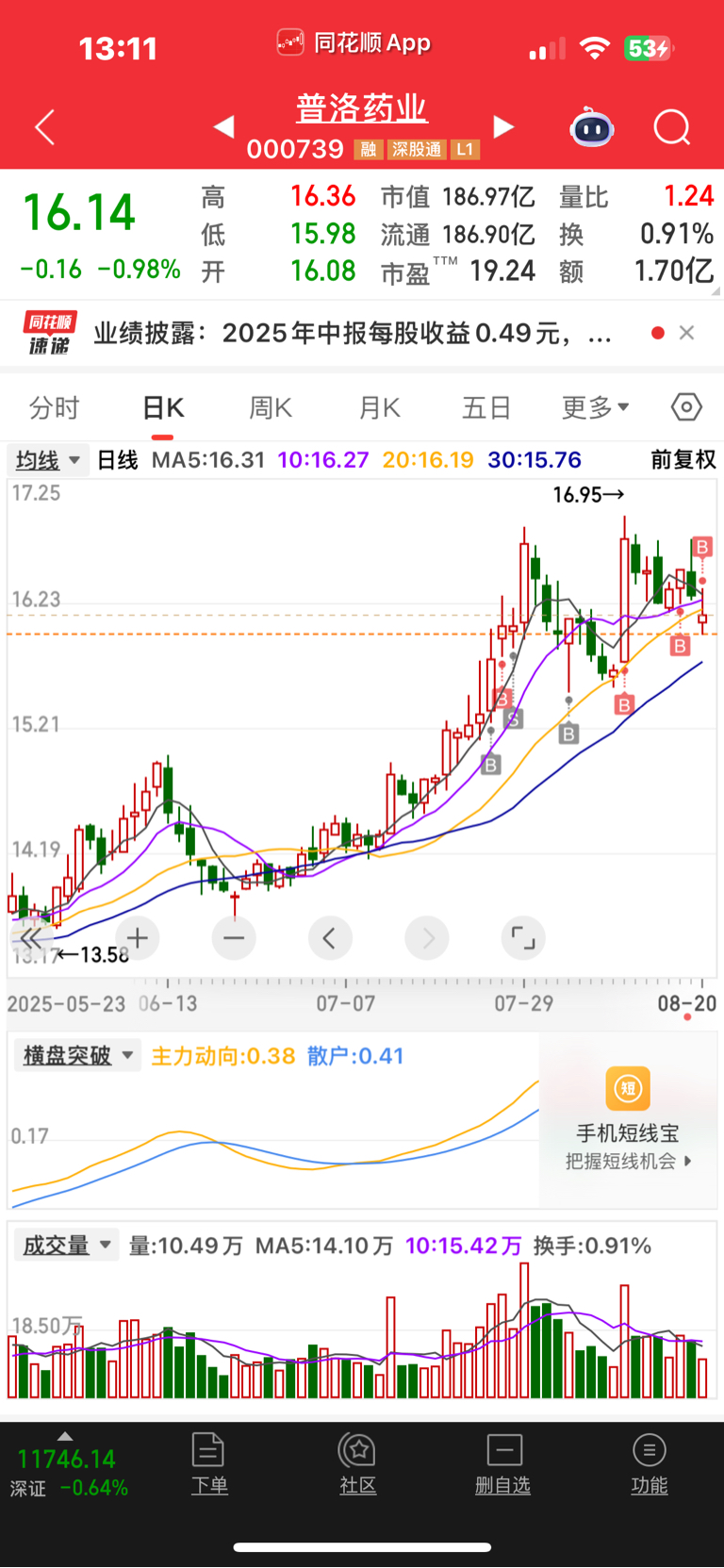The height and width of the screenshot is (1568, 724).
Task: Tap the 散户:0.41 label
Action: tap(355, 1056)
